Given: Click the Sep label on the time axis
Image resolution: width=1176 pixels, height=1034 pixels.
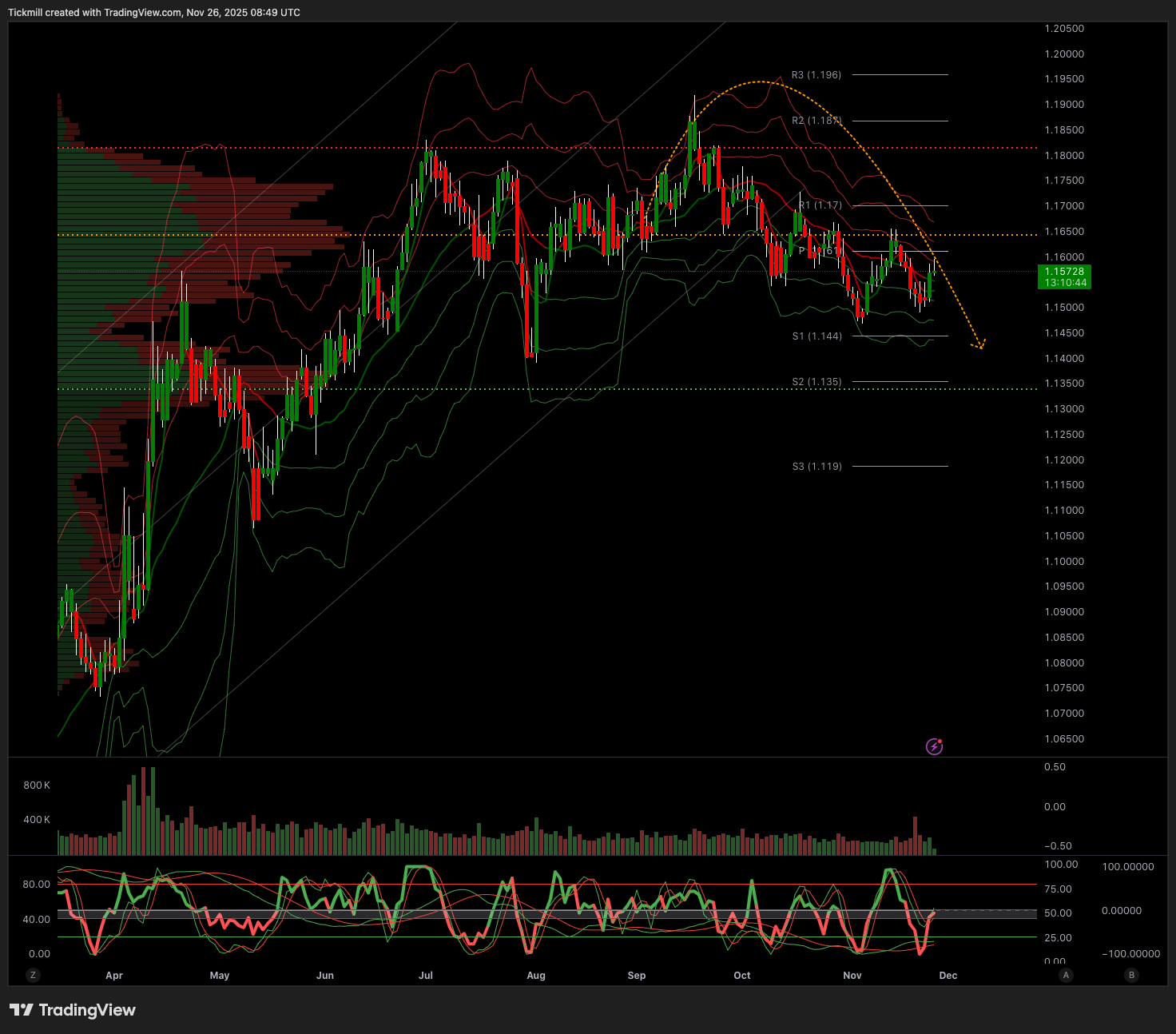Looking at the screenshot, I should tap(636, 976).
